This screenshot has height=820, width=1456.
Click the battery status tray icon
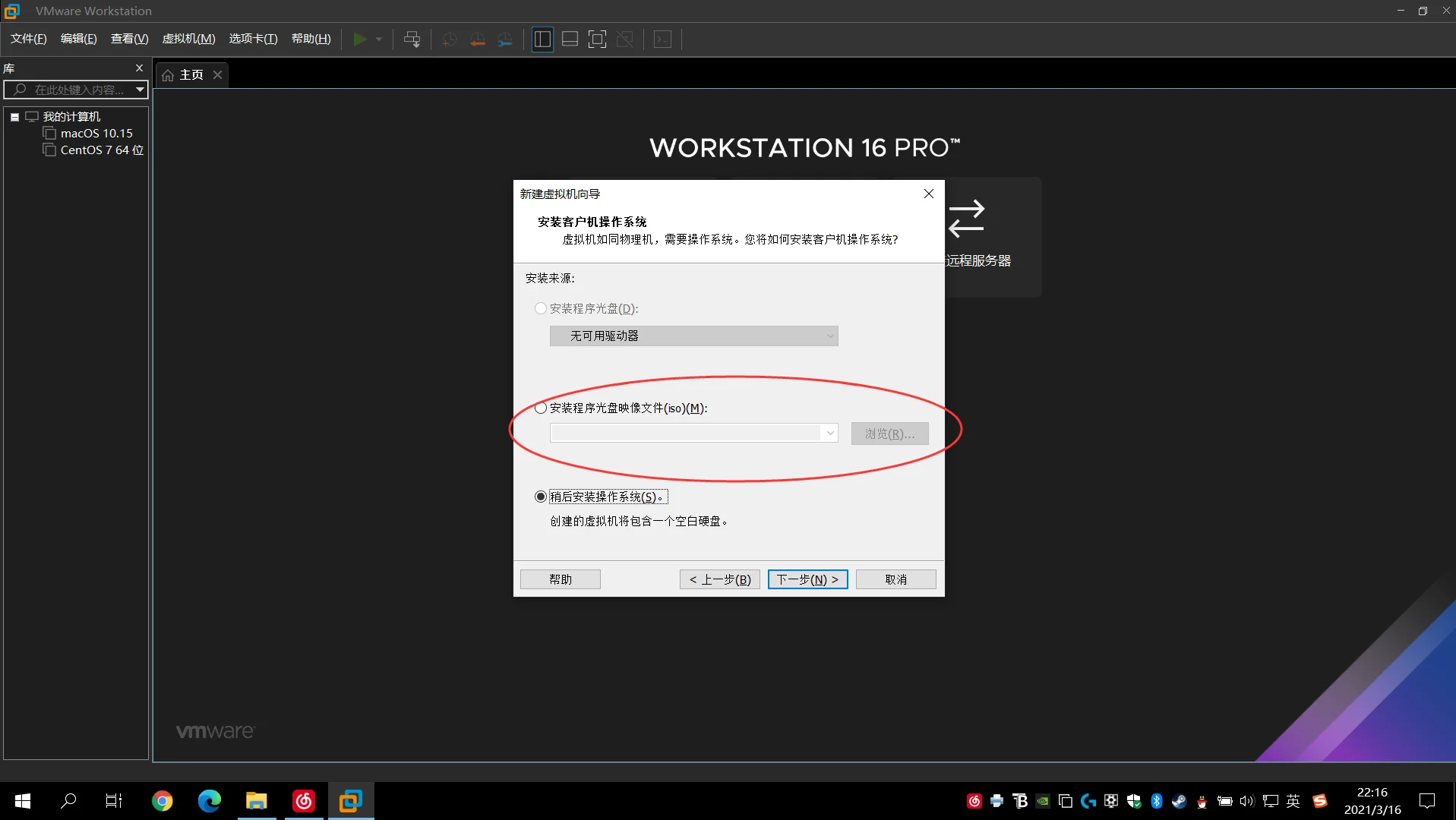[1224, 801]
